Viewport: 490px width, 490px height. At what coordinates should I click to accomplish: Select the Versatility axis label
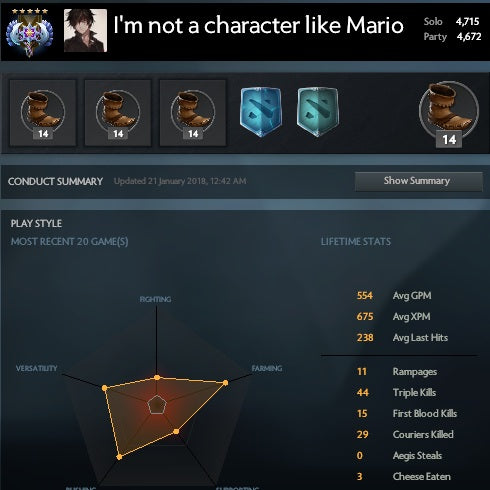tap(37, 368)
